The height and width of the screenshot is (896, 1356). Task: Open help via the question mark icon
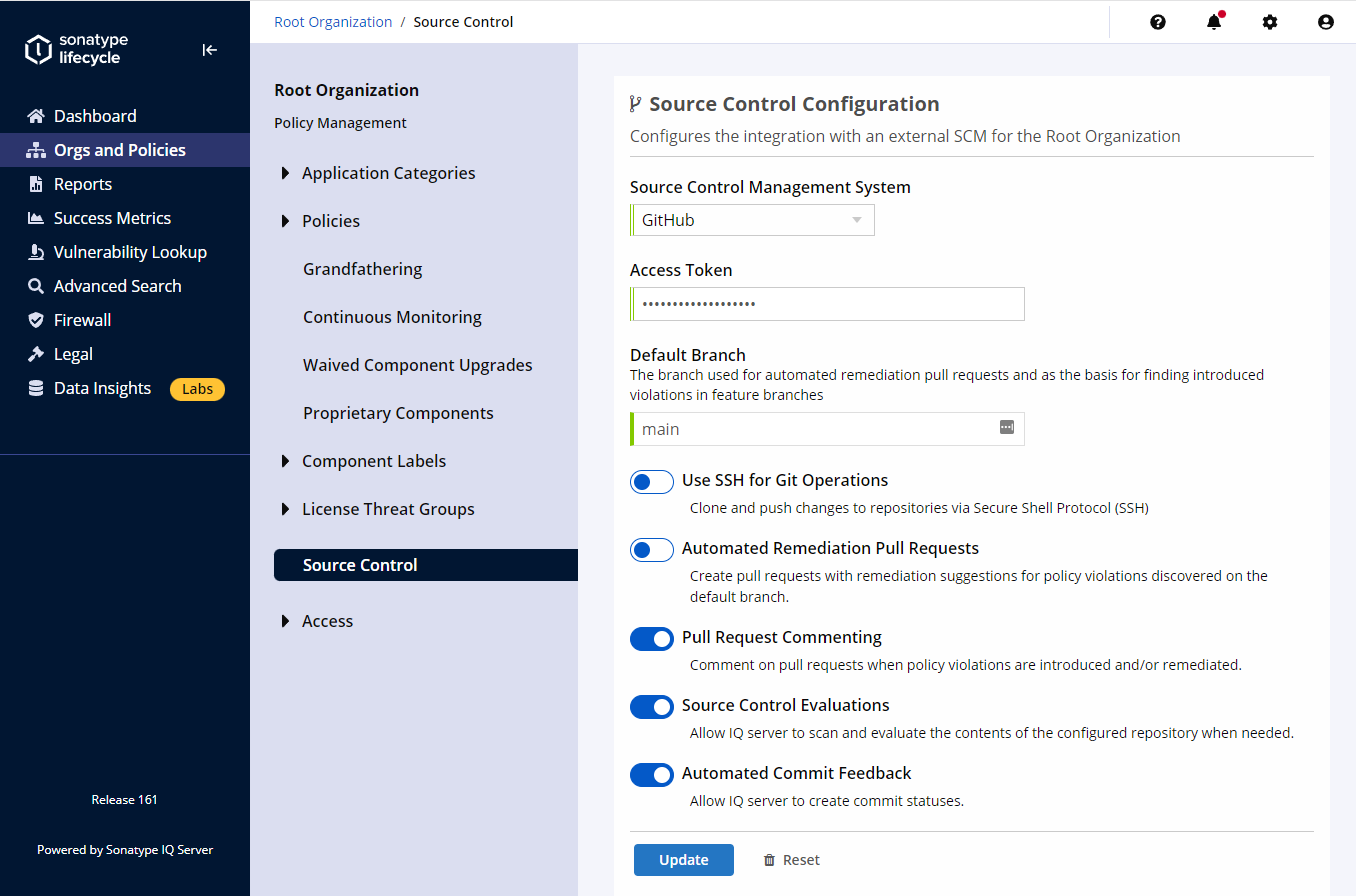[x=1158, y=22]
